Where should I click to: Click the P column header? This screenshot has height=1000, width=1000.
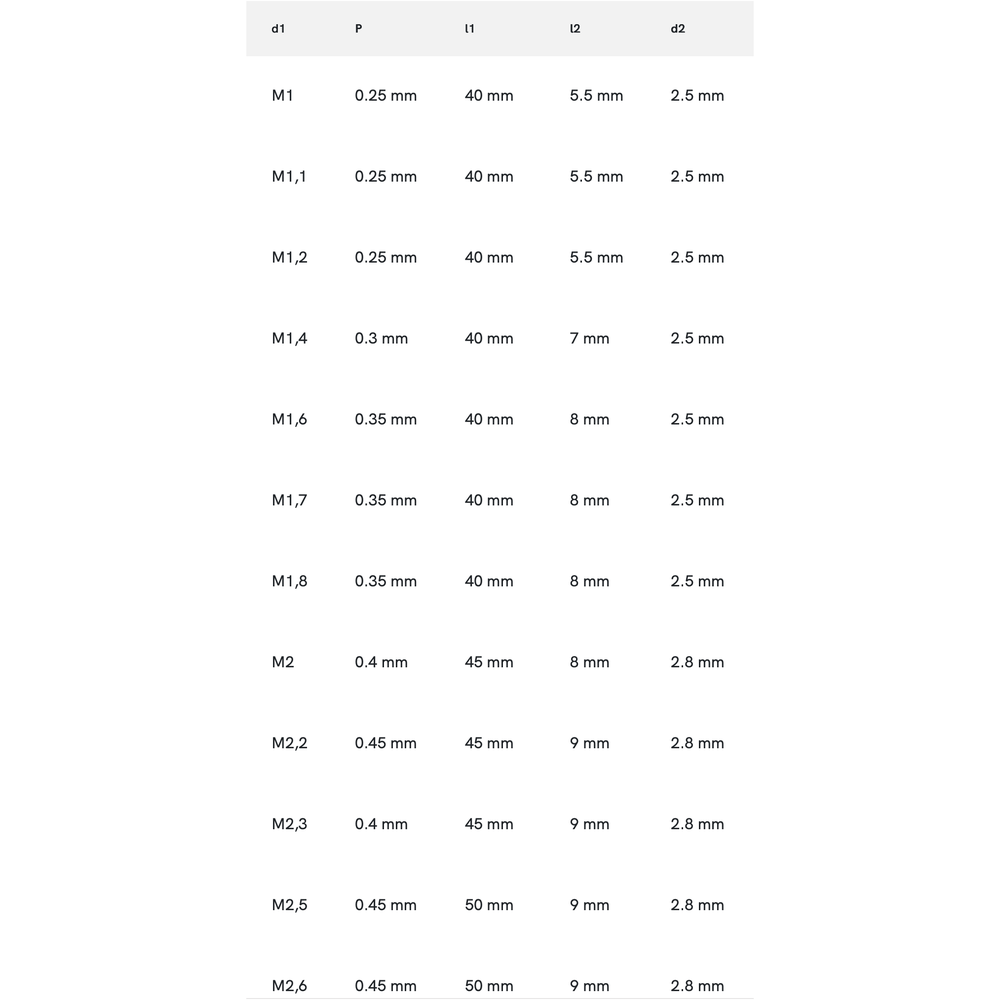pyautogui.click(x=359, y=29)
